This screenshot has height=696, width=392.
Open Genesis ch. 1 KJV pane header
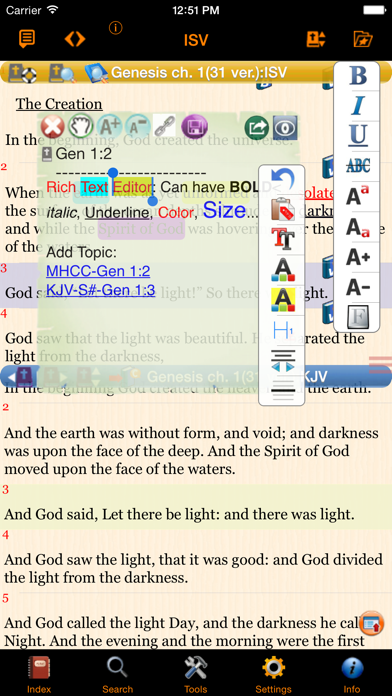(237, 377)
